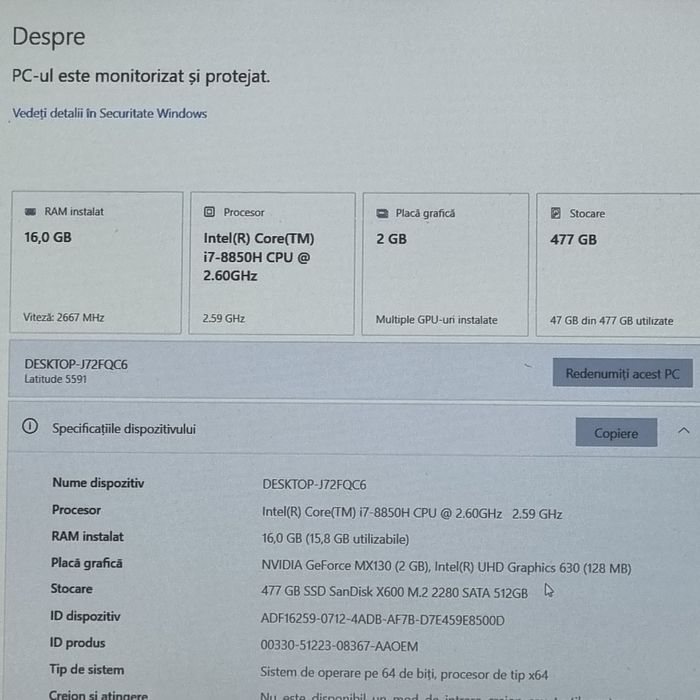The width and height of the screenshot is (700, 700).
Task: Click the Procesor chip icon
Action: tap(209, 212)
